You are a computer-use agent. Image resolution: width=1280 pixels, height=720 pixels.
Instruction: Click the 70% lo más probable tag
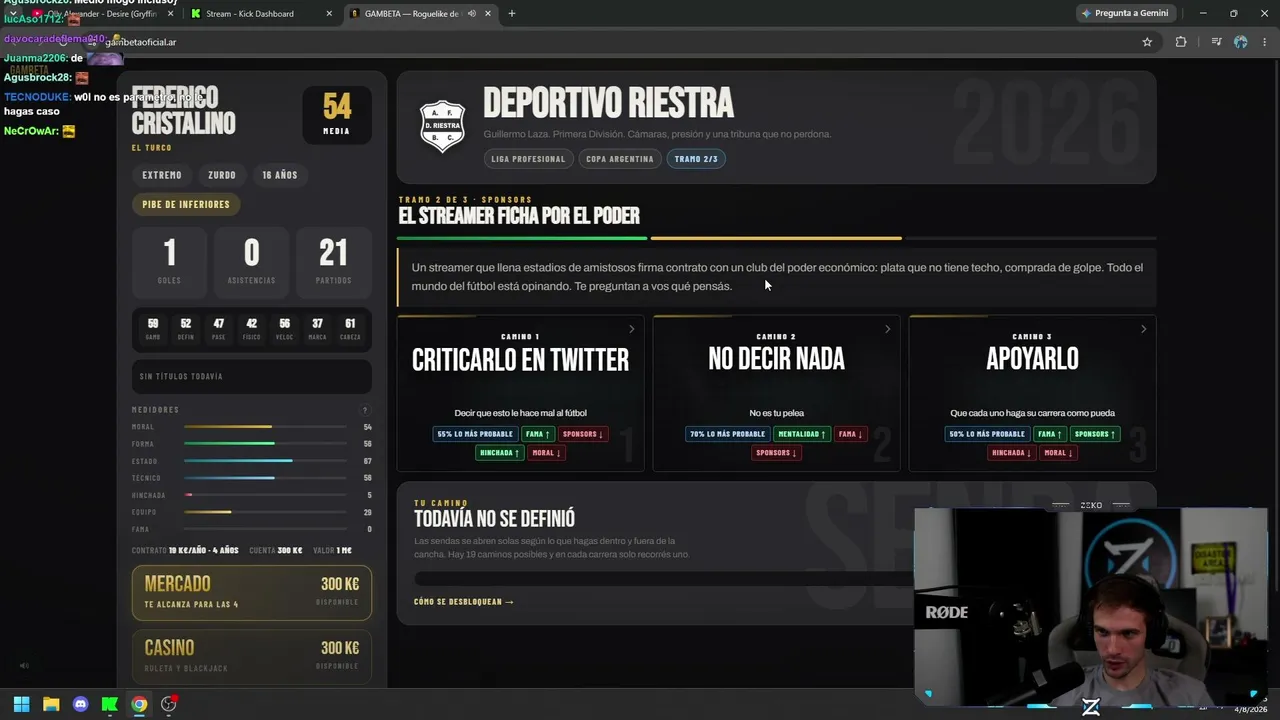point(728,434)
